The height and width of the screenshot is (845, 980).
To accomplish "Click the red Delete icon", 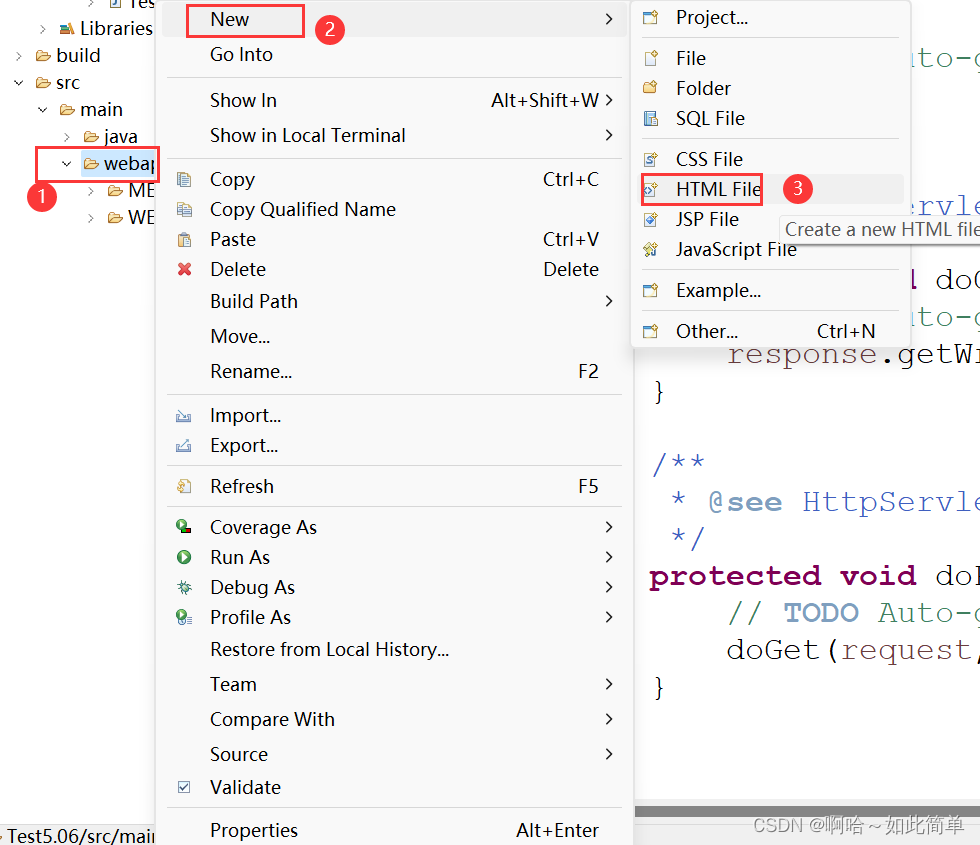I will [x=184, y=269].
